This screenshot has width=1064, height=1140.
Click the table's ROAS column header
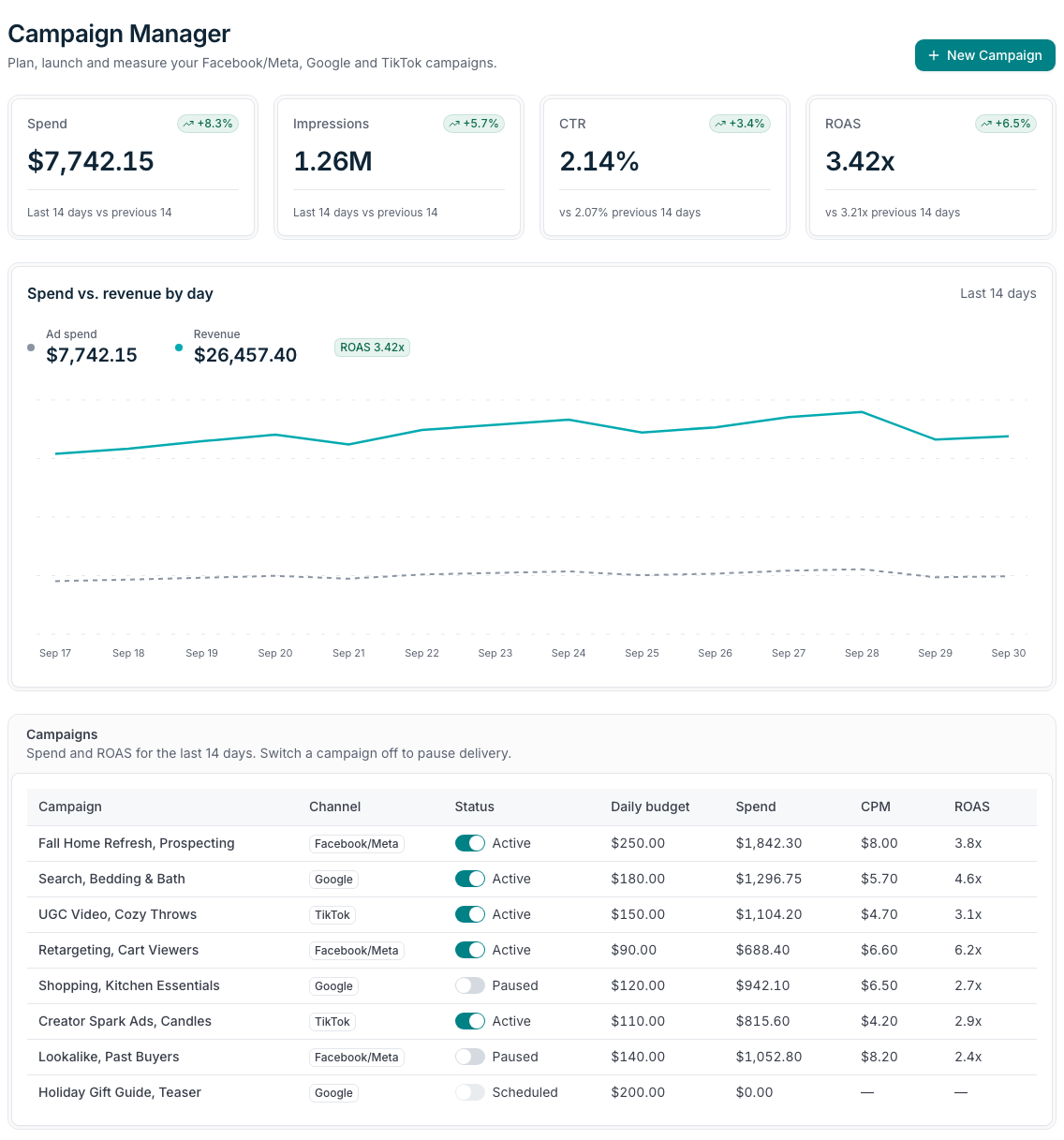coord(972,807)
